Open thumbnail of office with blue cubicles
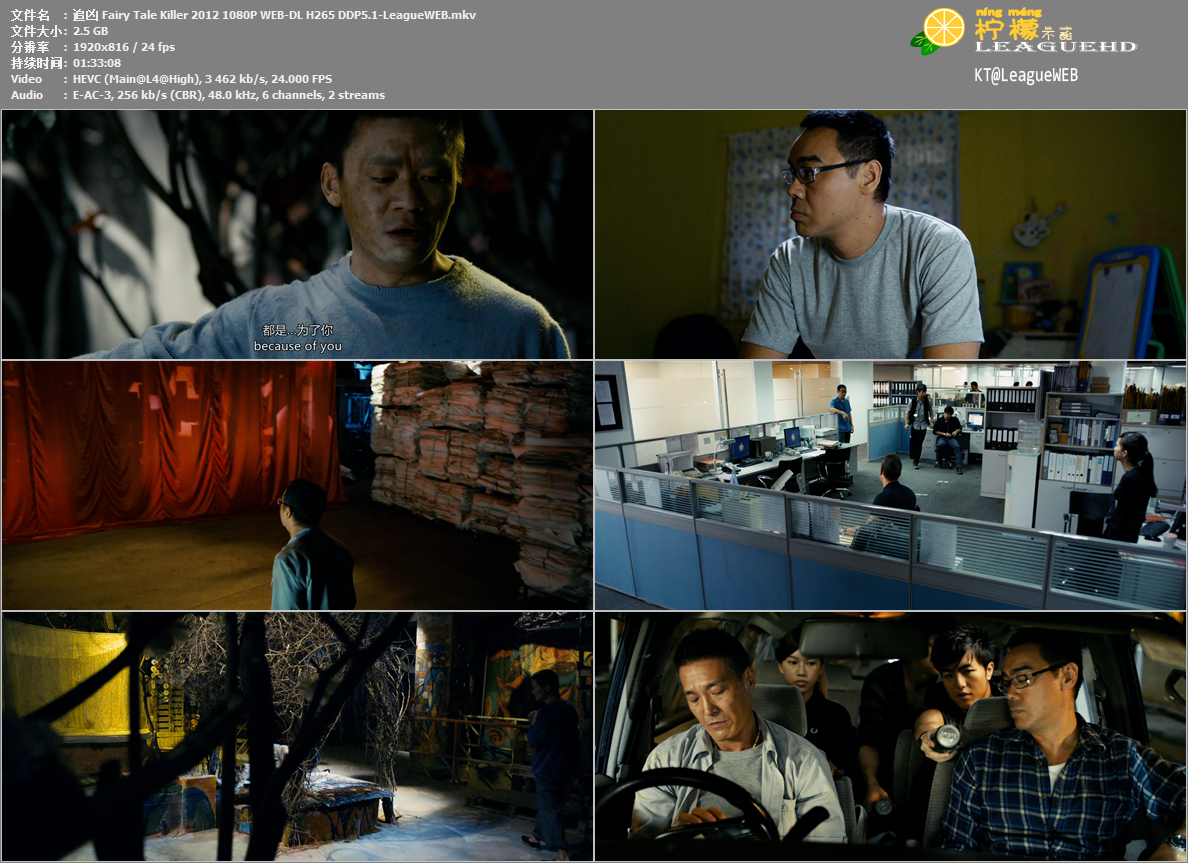1188x863 pixels. 890,486
